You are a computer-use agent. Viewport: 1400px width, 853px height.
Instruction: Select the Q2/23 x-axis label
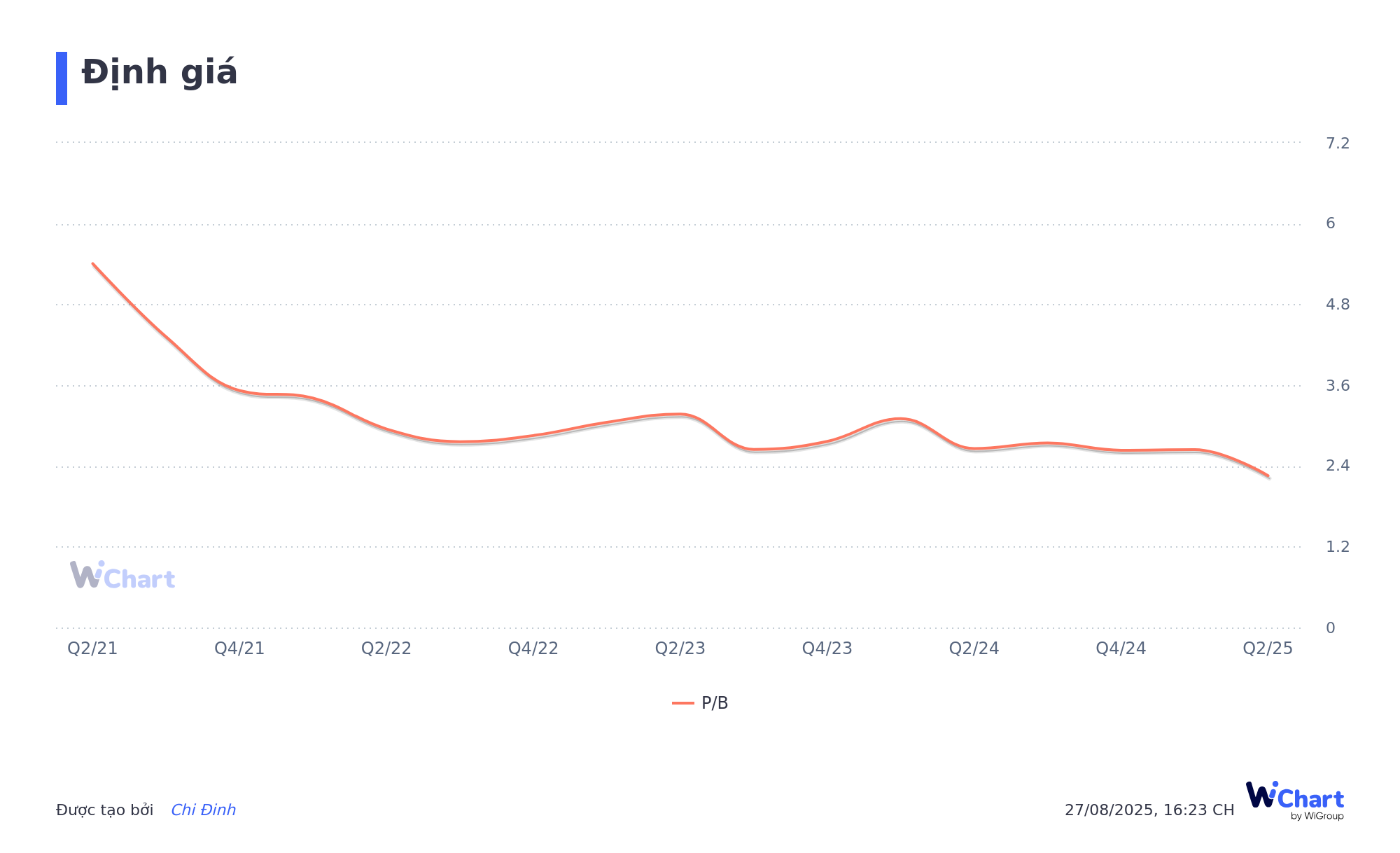click(680, 649)
